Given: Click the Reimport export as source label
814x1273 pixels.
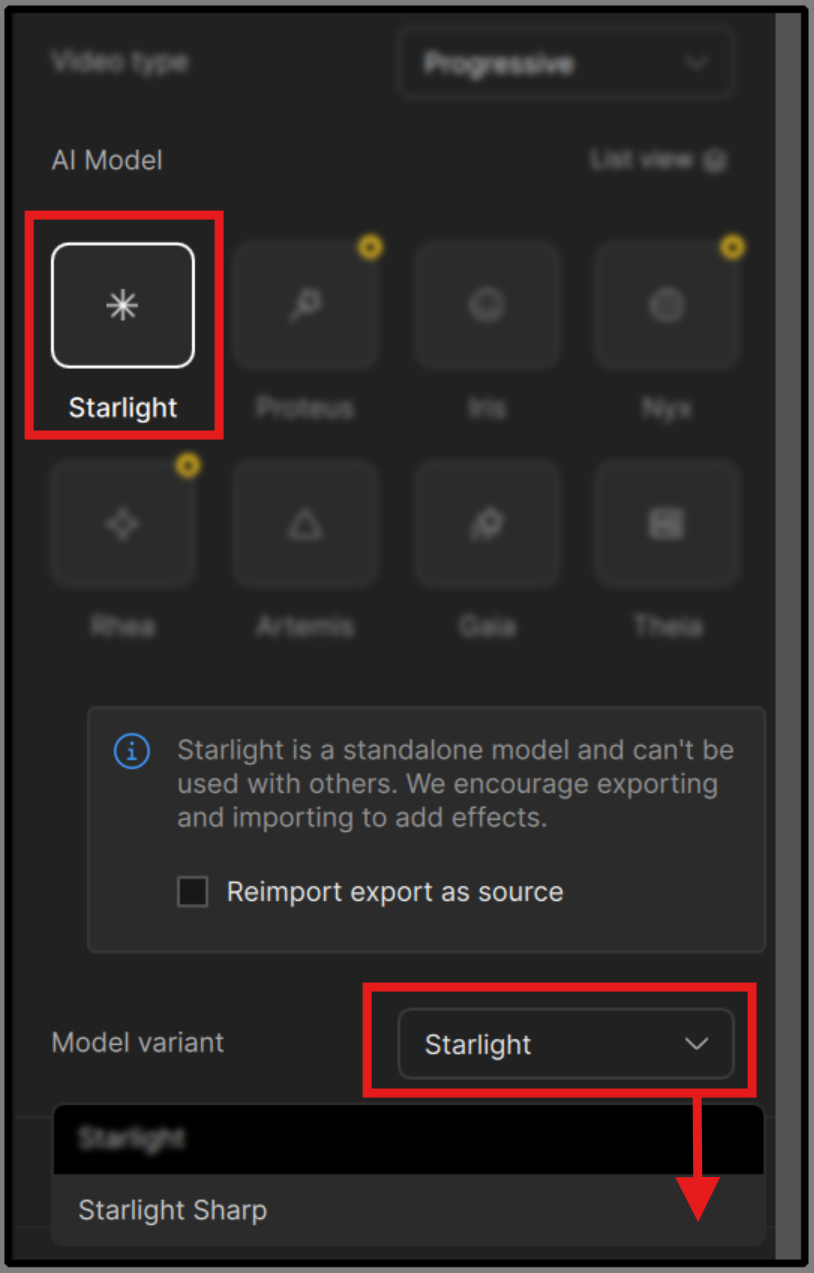Looking at the screenshot, I should tap(394, 891).
